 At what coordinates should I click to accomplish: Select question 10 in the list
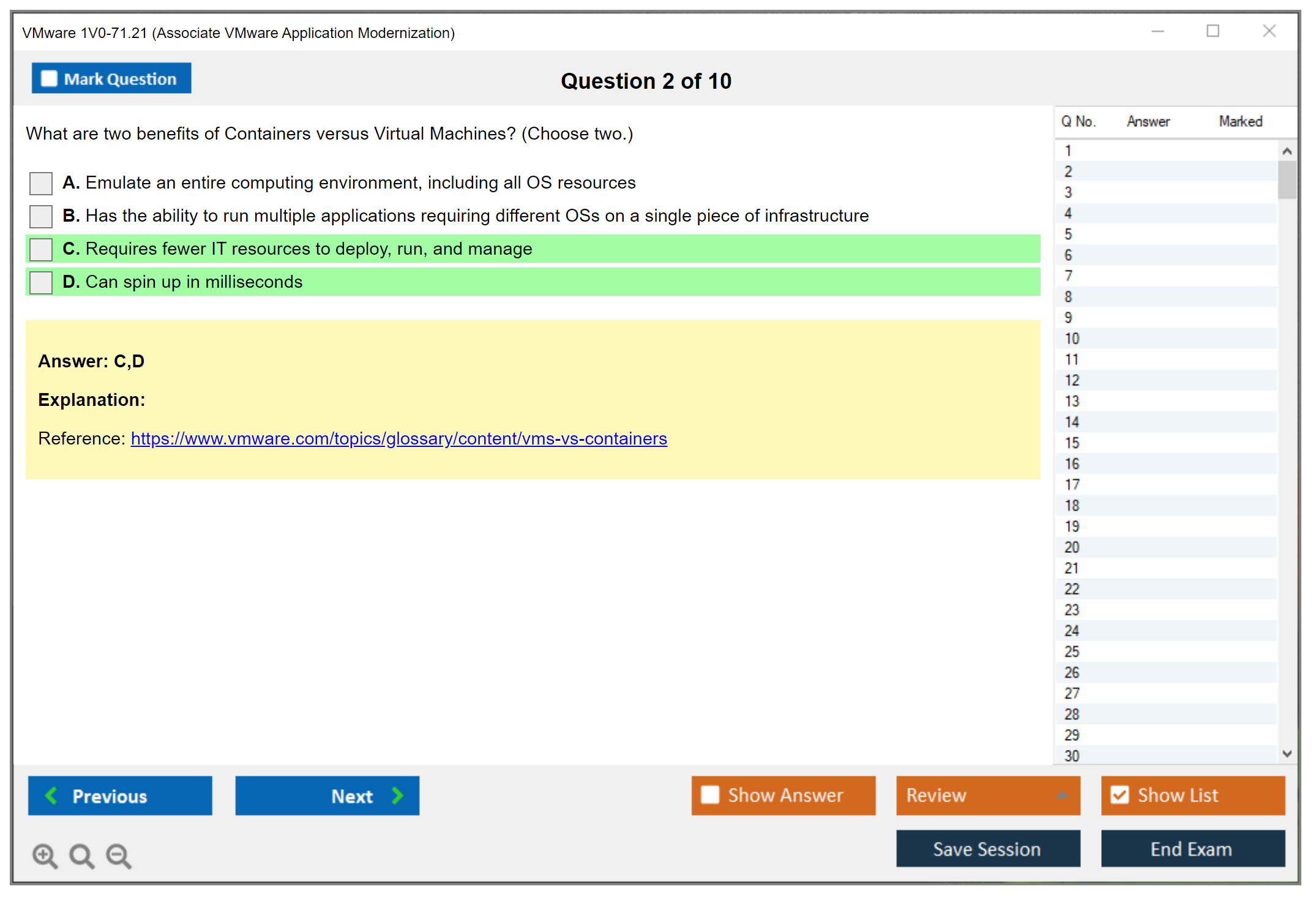1072,339
